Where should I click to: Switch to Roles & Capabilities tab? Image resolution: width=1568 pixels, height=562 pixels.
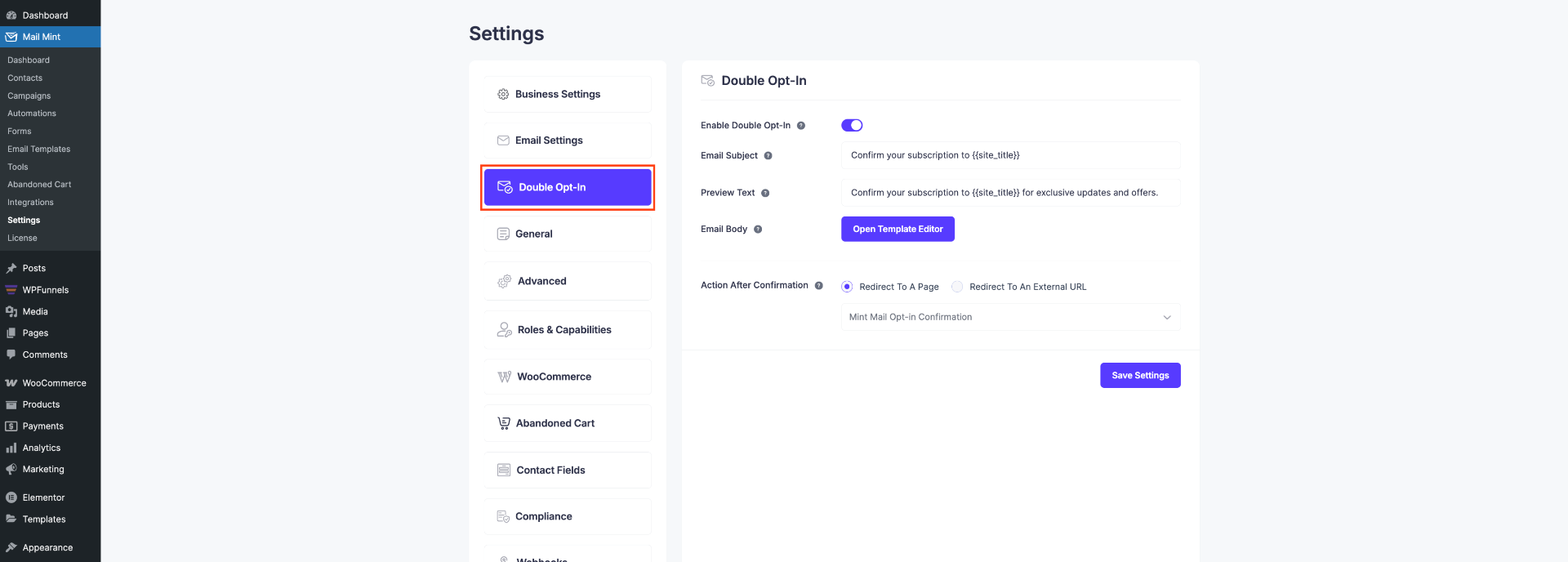tap(568, 330)
